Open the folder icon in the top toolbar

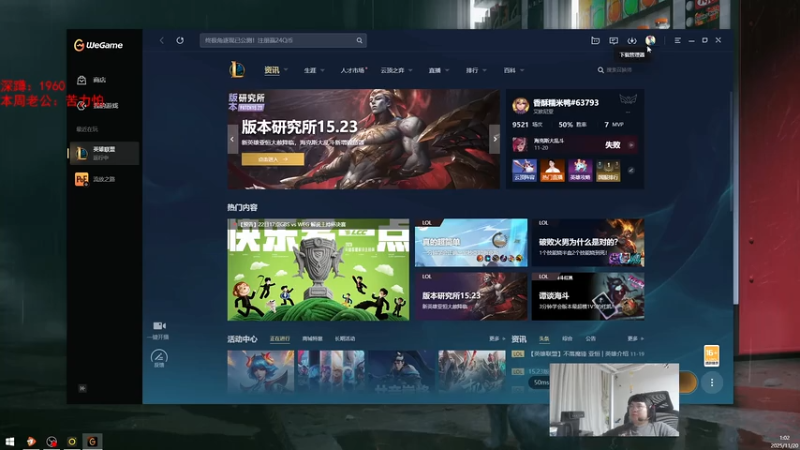click(595, 40)
